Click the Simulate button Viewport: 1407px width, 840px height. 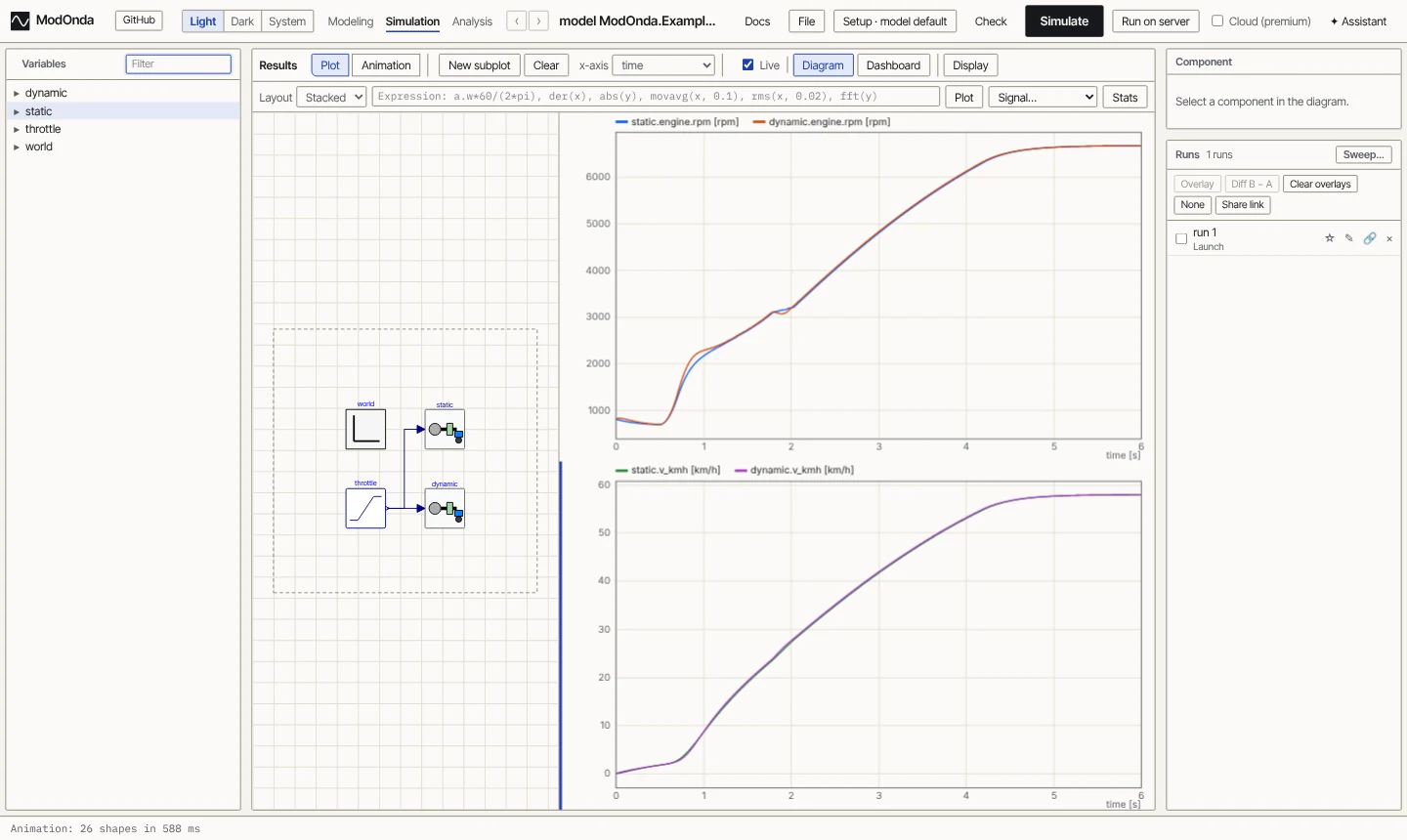coord(1064,21)
